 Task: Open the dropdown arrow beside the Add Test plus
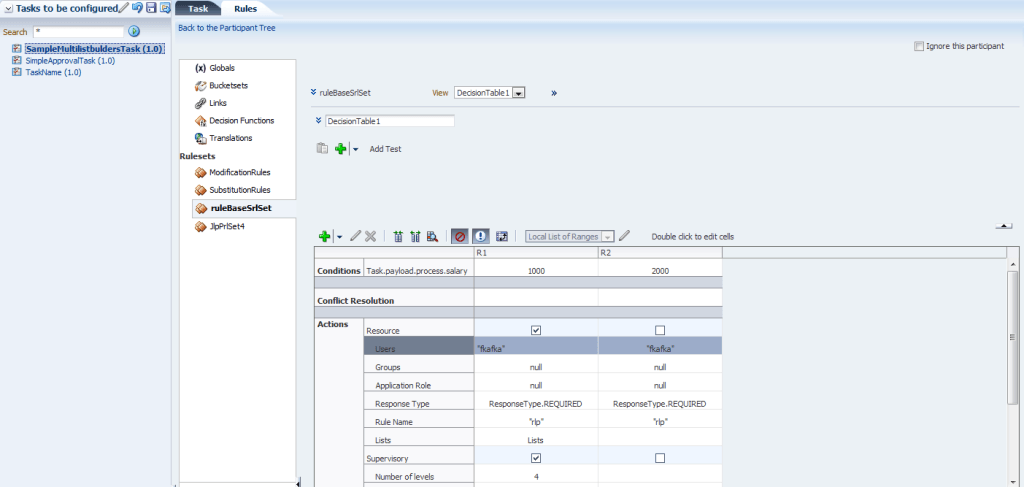pyautogui.click(x=355, y=149)
